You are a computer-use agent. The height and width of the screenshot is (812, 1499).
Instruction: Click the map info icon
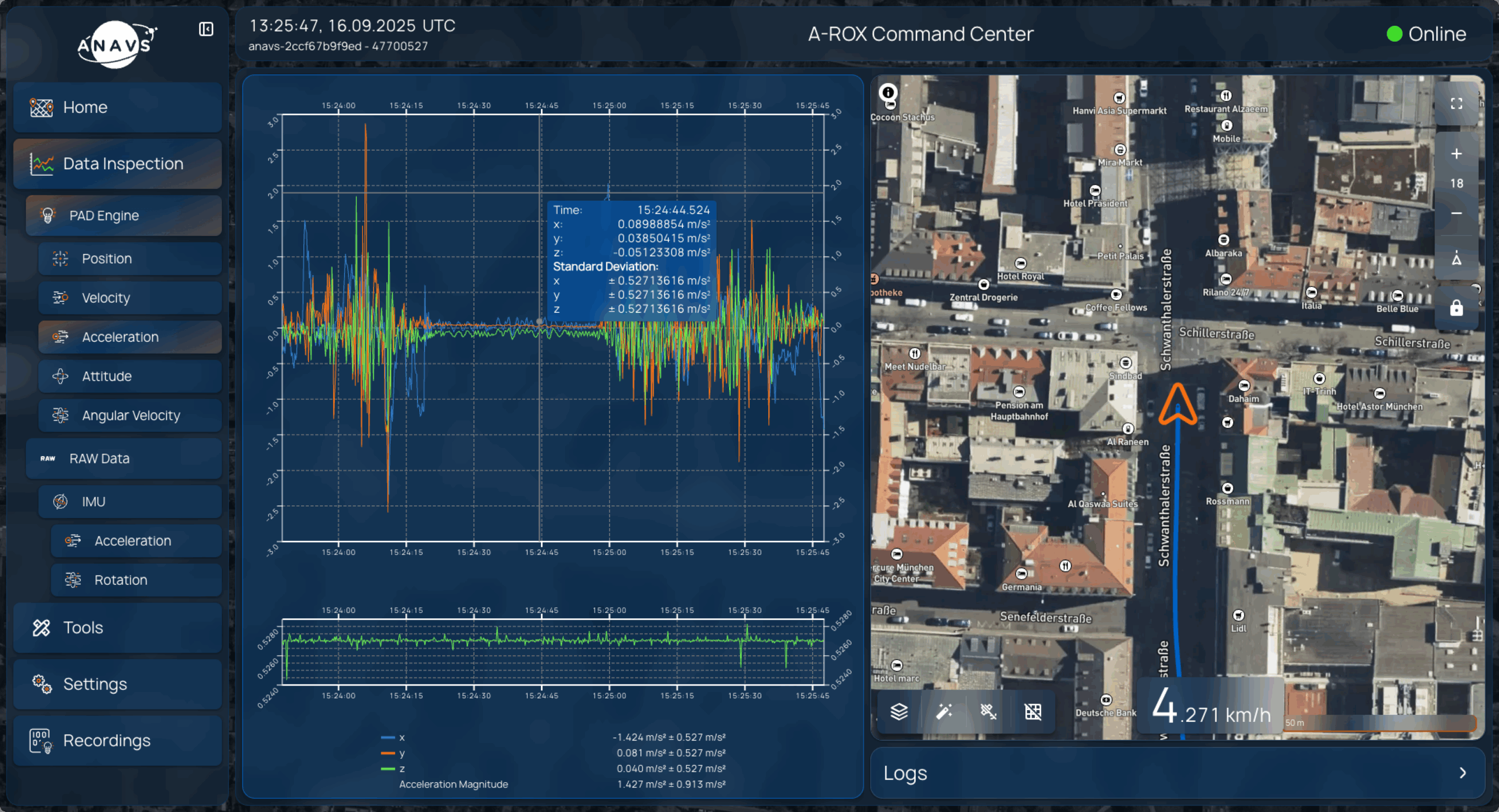tap(888, 92)
